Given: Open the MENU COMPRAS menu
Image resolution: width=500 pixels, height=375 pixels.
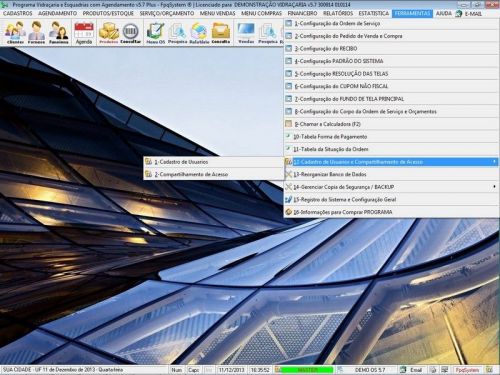Looking at the screenshot, I should [261, 13].
